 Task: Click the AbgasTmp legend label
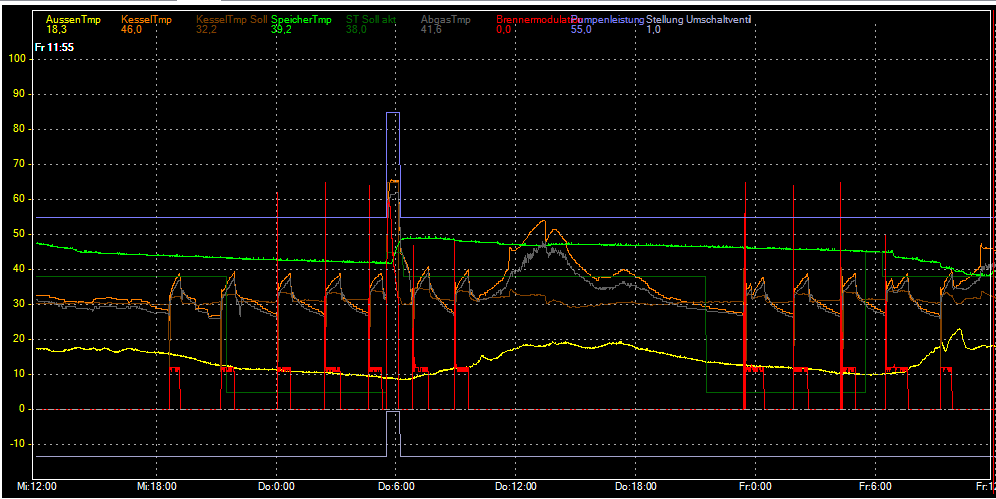click(445, 20)
